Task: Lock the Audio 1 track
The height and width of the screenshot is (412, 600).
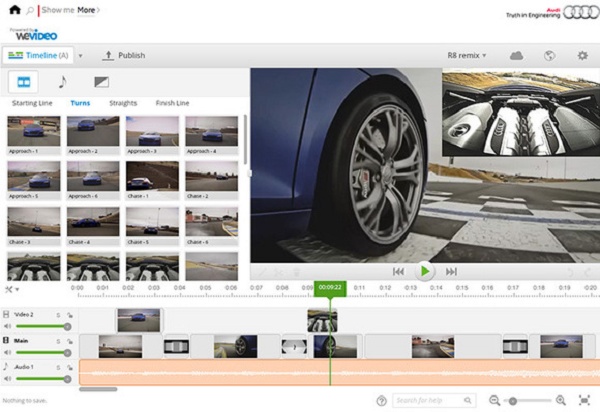Action: coord(70,368)
